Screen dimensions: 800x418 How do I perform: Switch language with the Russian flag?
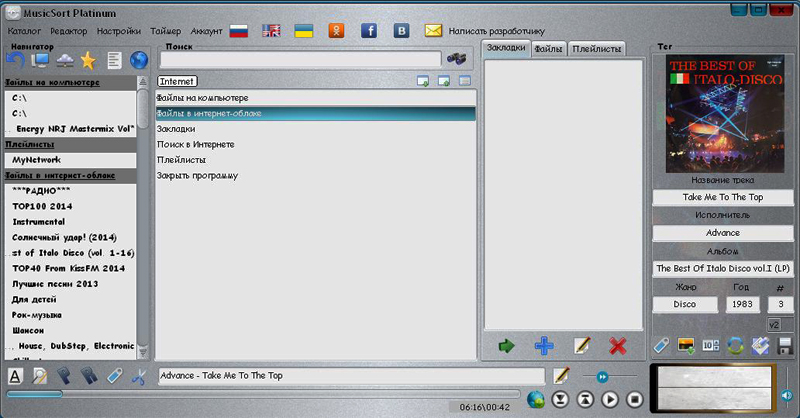click(239, 31)
